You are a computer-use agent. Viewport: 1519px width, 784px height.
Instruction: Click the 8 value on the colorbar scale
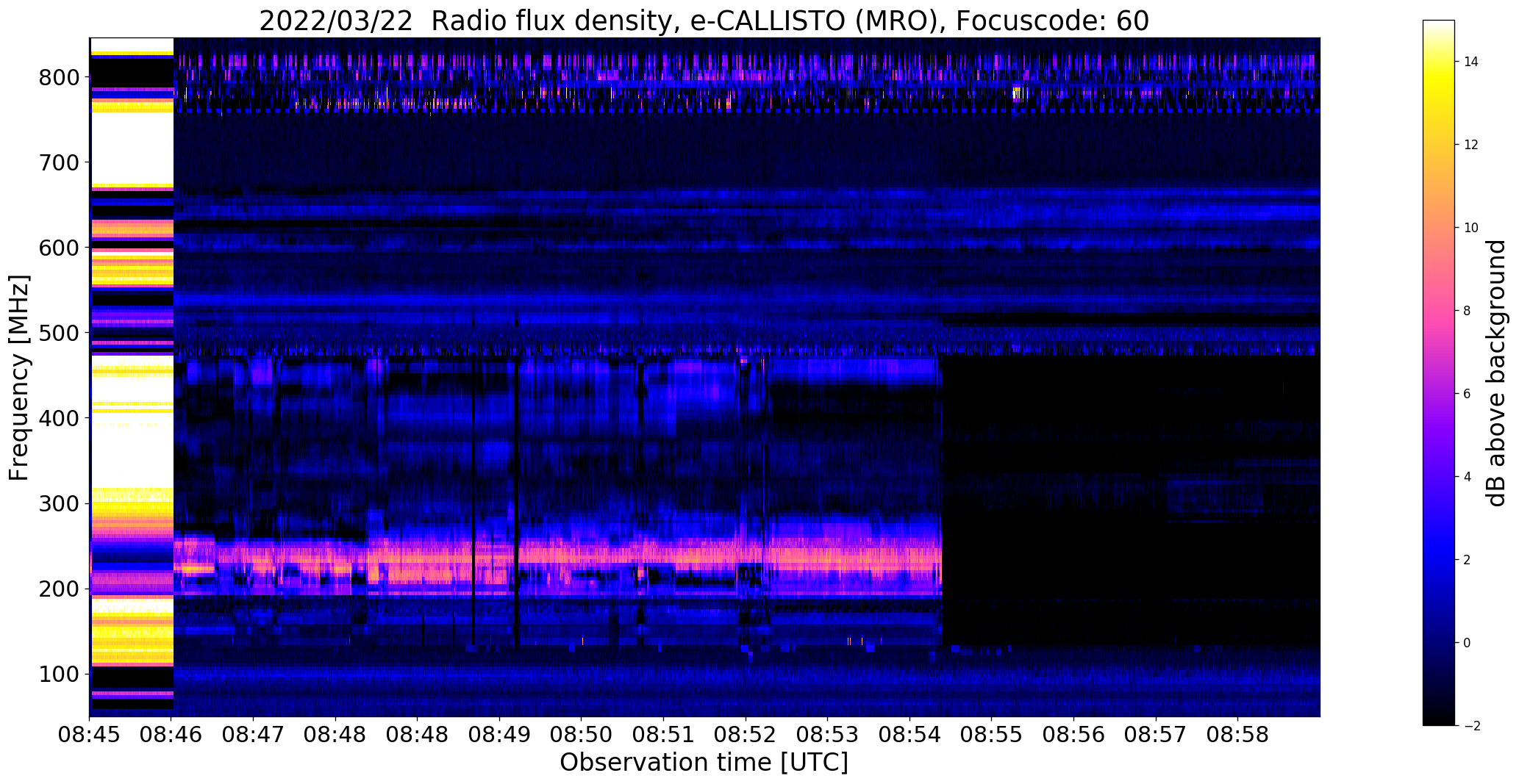point(1467,311)
